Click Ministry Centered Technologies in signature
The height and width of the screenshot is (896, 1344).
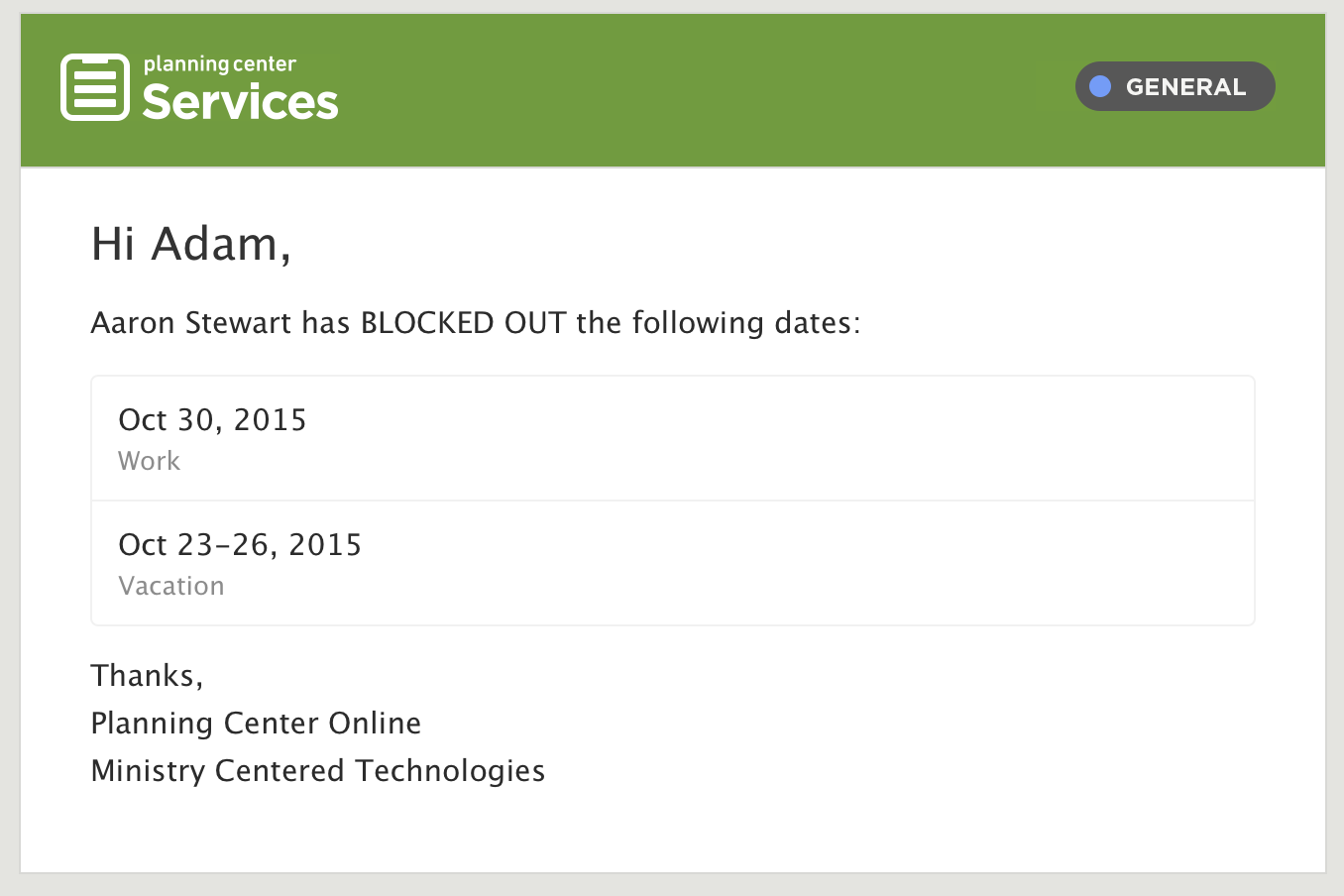[317, 771]
